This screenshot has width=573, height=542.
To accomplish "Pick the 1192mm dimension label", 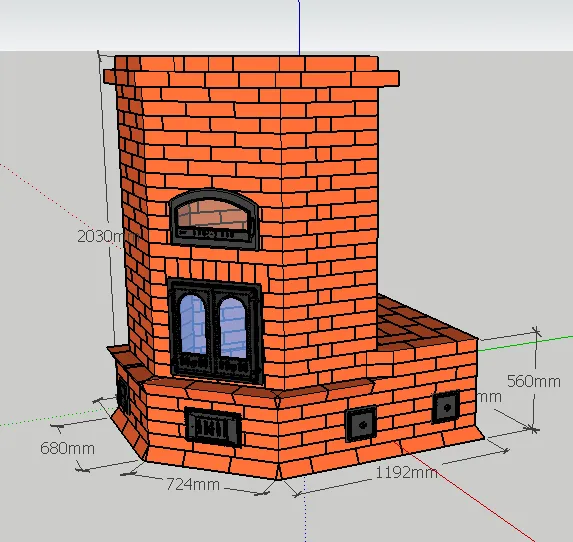I will [x=406, y=473].
